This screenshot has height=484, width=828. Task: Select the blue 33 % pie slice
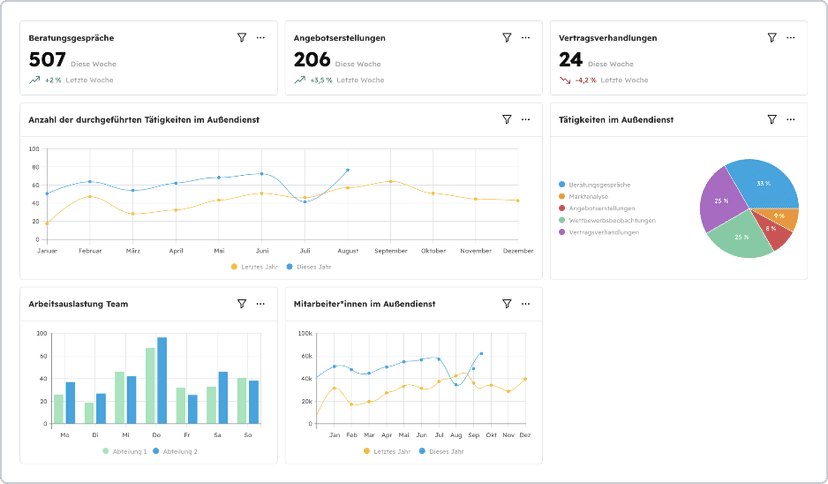tap(764, 186)
